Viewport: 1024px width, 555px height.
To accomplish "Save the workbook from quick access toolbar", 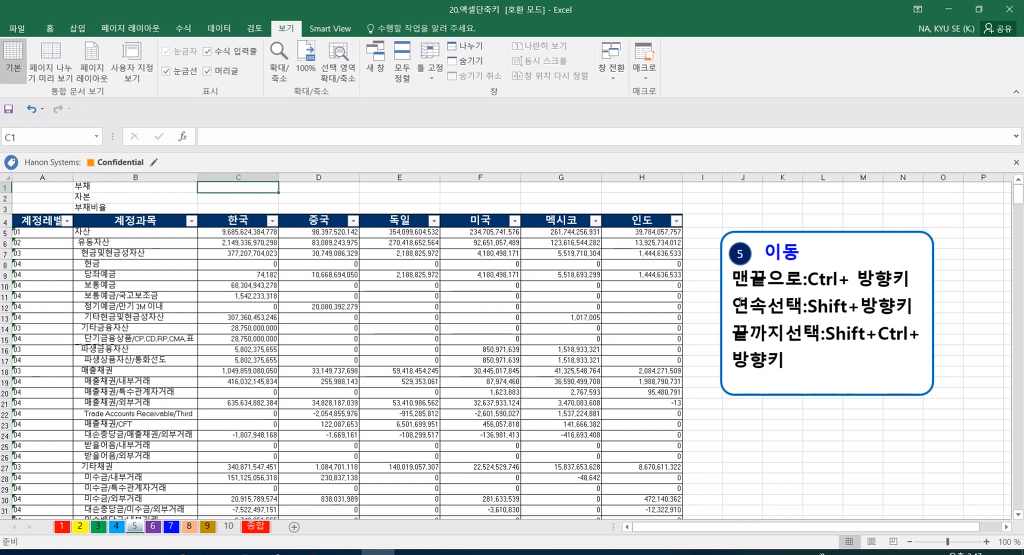I will click(9, 108).
